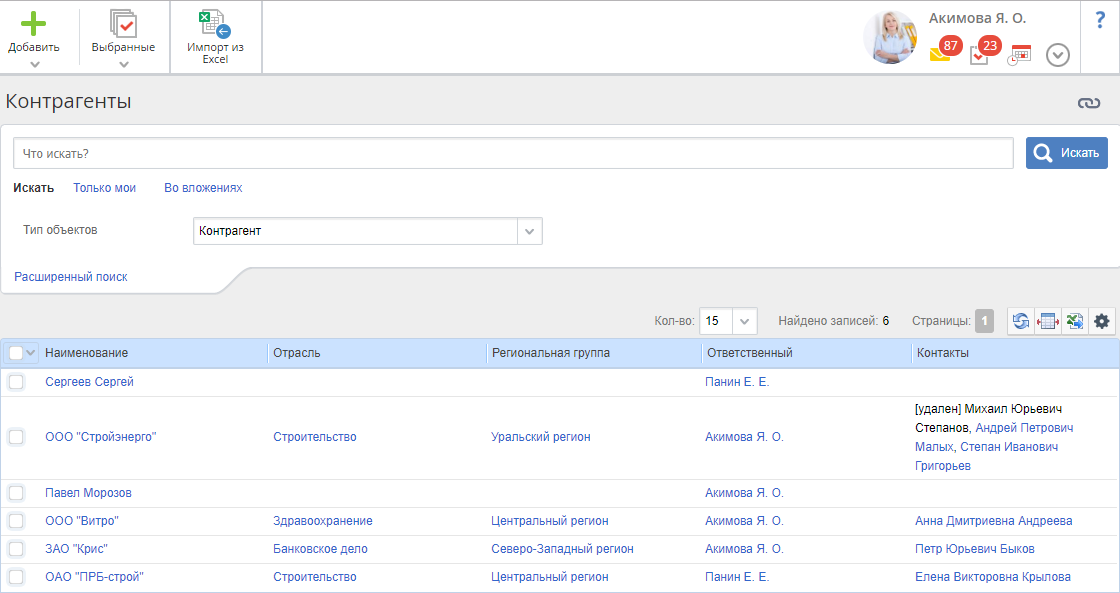Switch to the Во вложениях tab

tap(203, 188)
